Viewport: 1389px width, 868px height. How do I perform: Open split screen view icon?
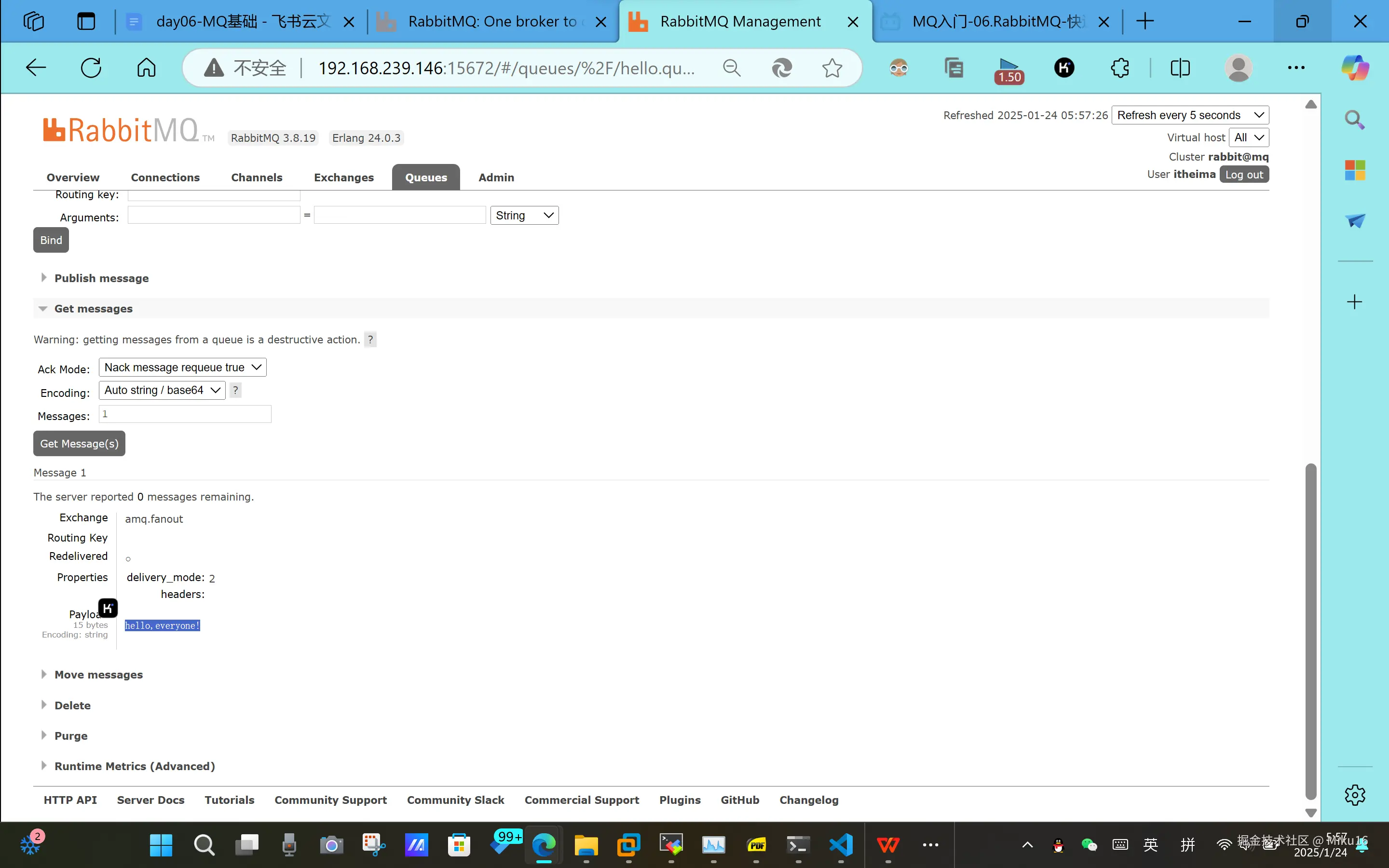coord(1180,68)
